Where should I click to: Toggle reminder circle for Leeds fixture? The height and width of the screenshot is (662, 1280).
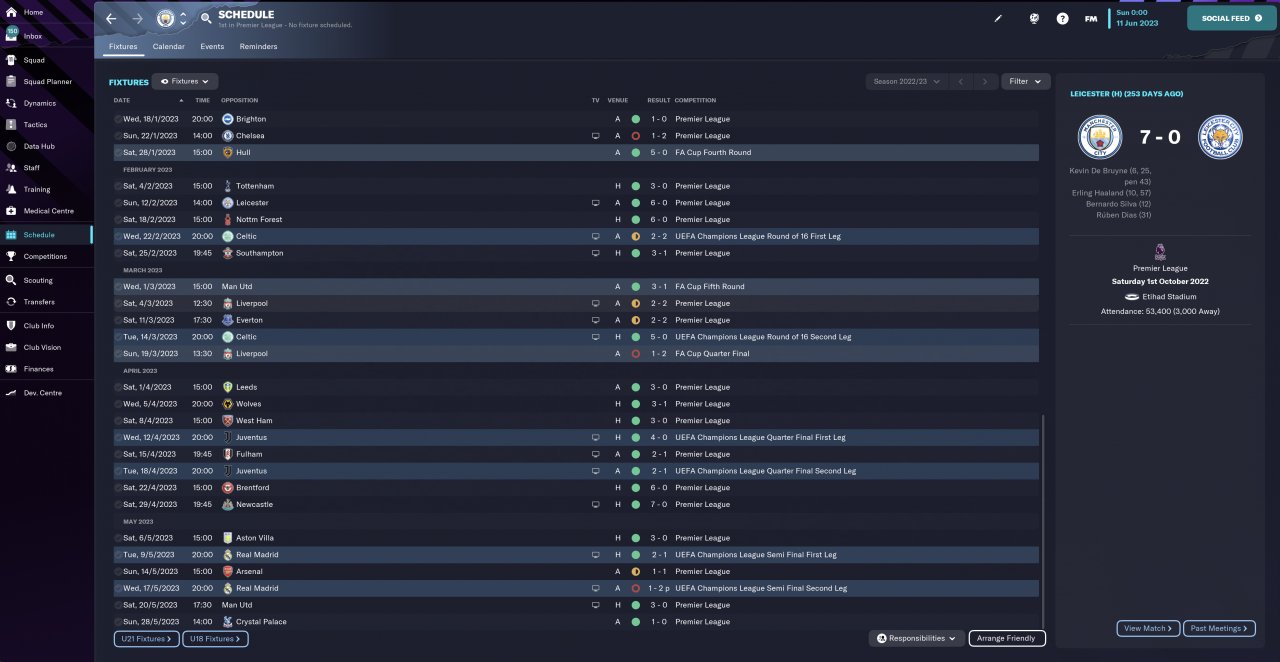118,387
